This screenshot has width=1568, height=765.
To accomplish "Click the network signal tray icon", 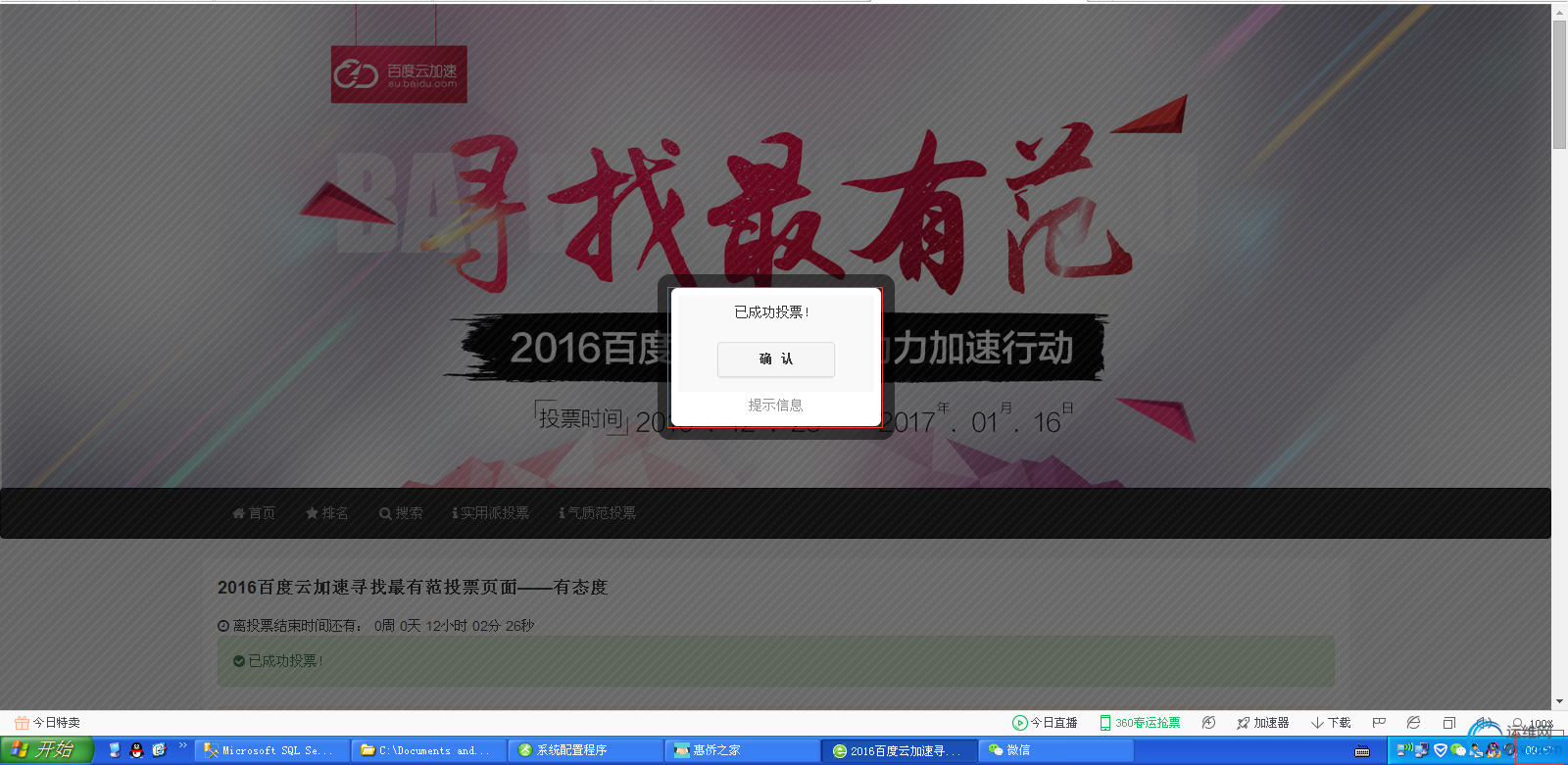I will 1404,750.
